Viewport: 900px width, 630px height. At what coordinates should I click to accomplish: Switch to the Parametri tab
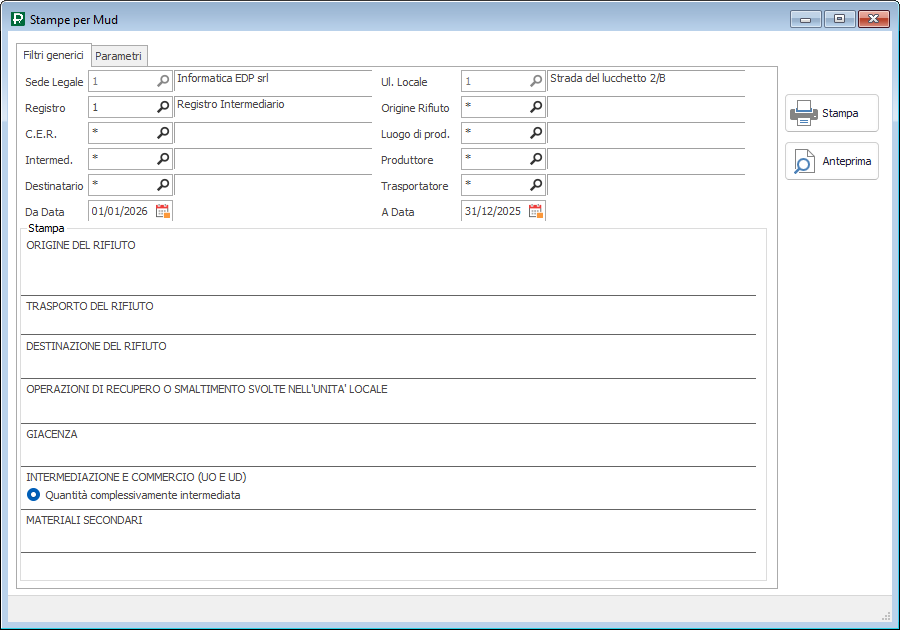pyautogui.click(x=119, y=56)
